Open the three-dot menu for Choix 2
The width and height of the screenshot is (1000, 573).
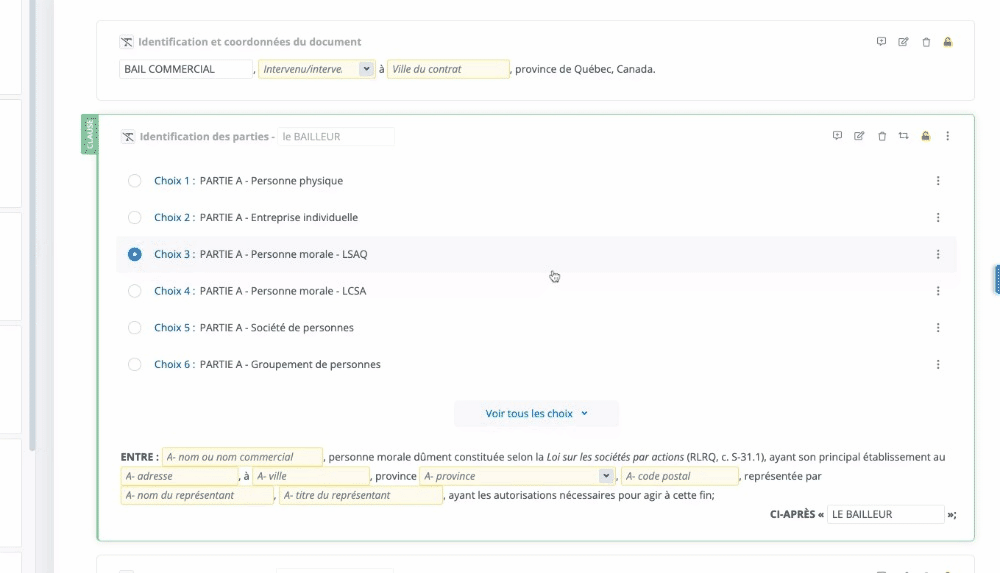point(938,218)
